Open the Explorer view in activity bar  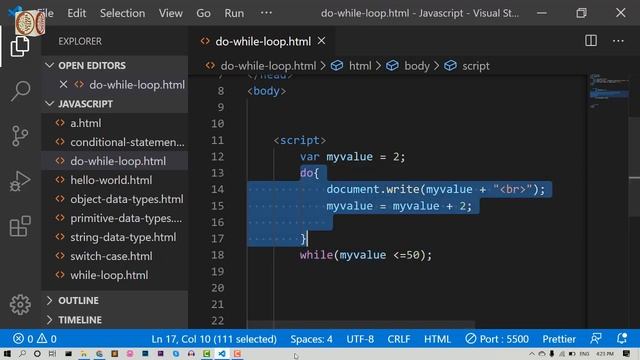pos(20,46)
